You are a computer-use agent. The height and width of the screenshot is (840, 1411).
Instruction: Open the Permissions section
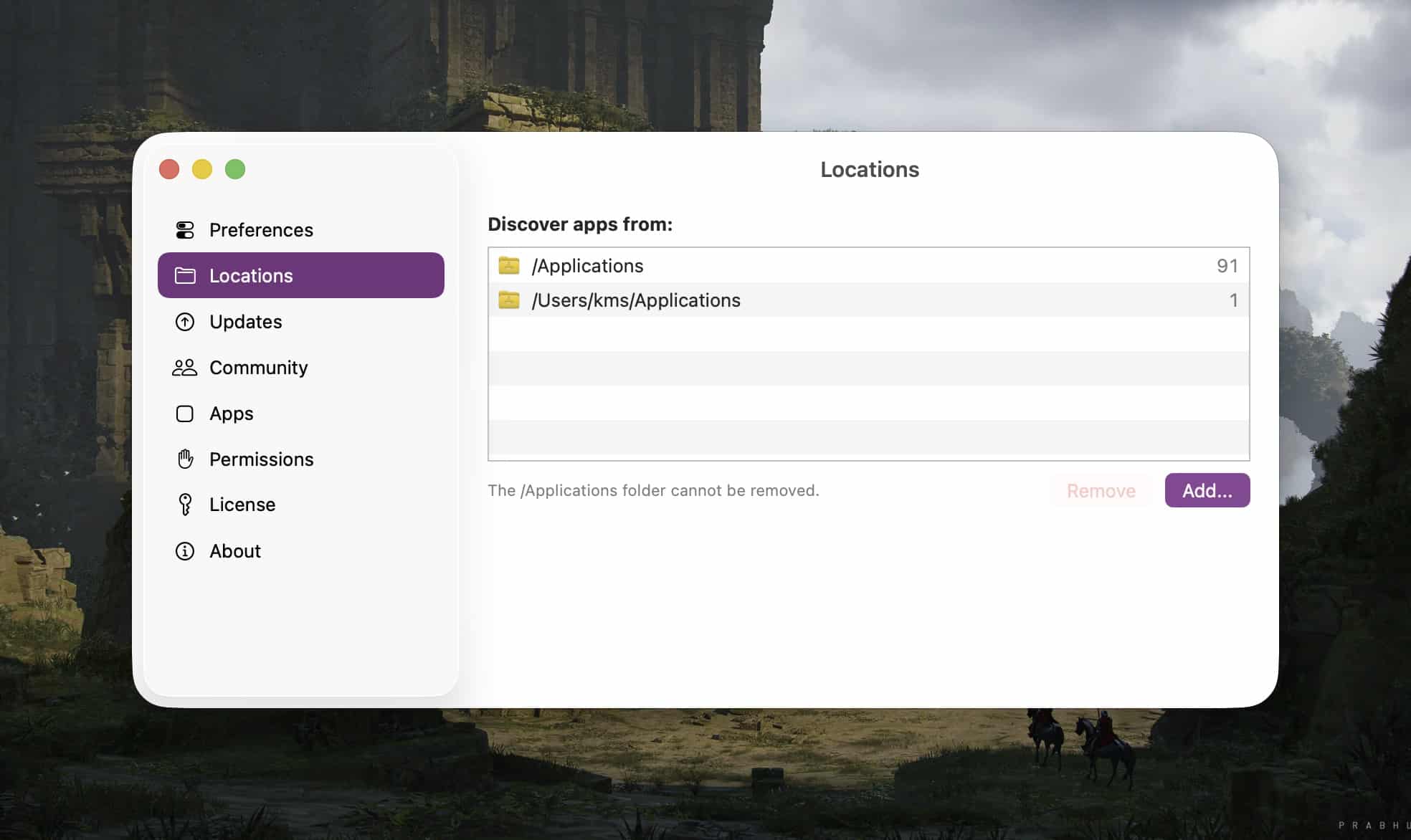pos(261,459)
